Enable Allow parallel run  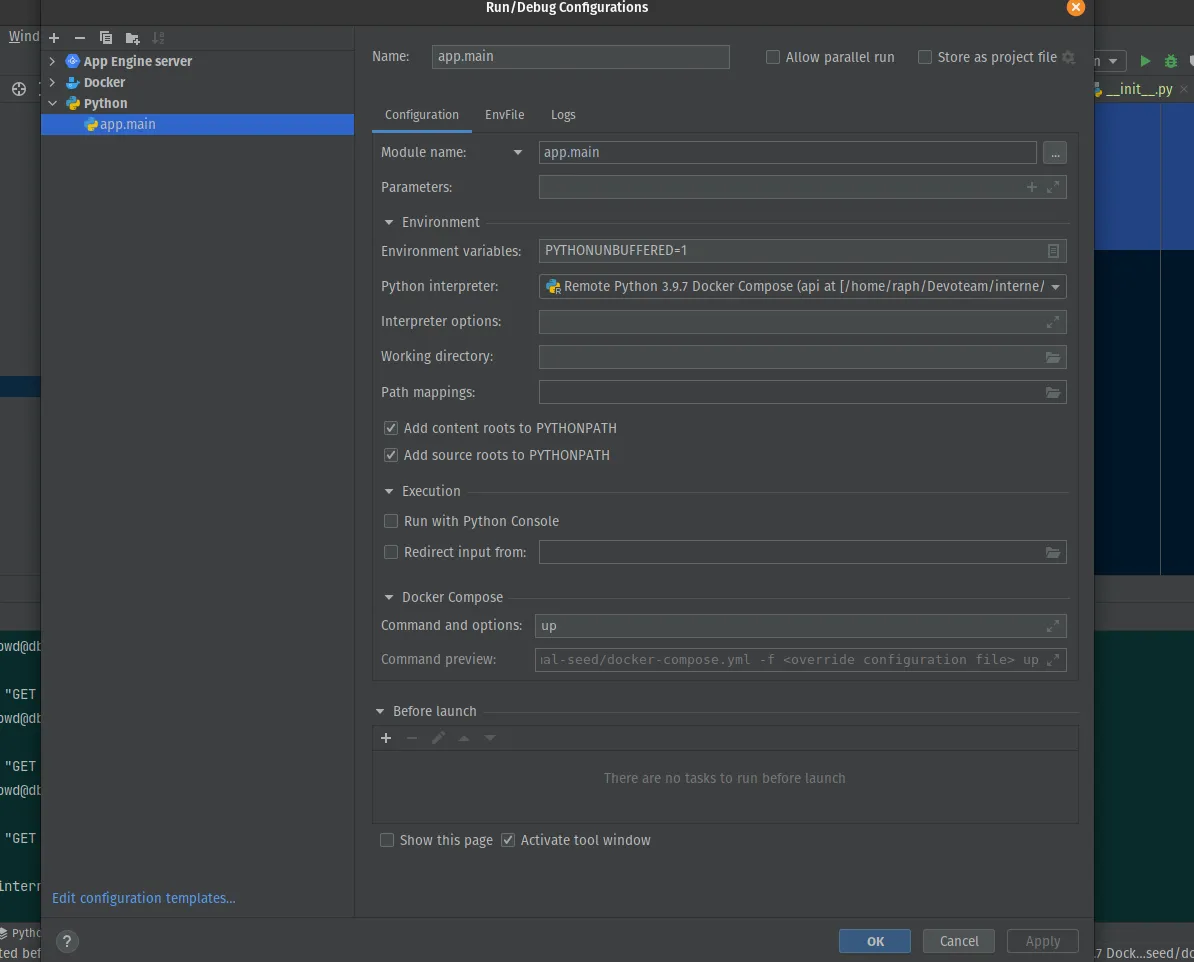click(x=773, y=57)
